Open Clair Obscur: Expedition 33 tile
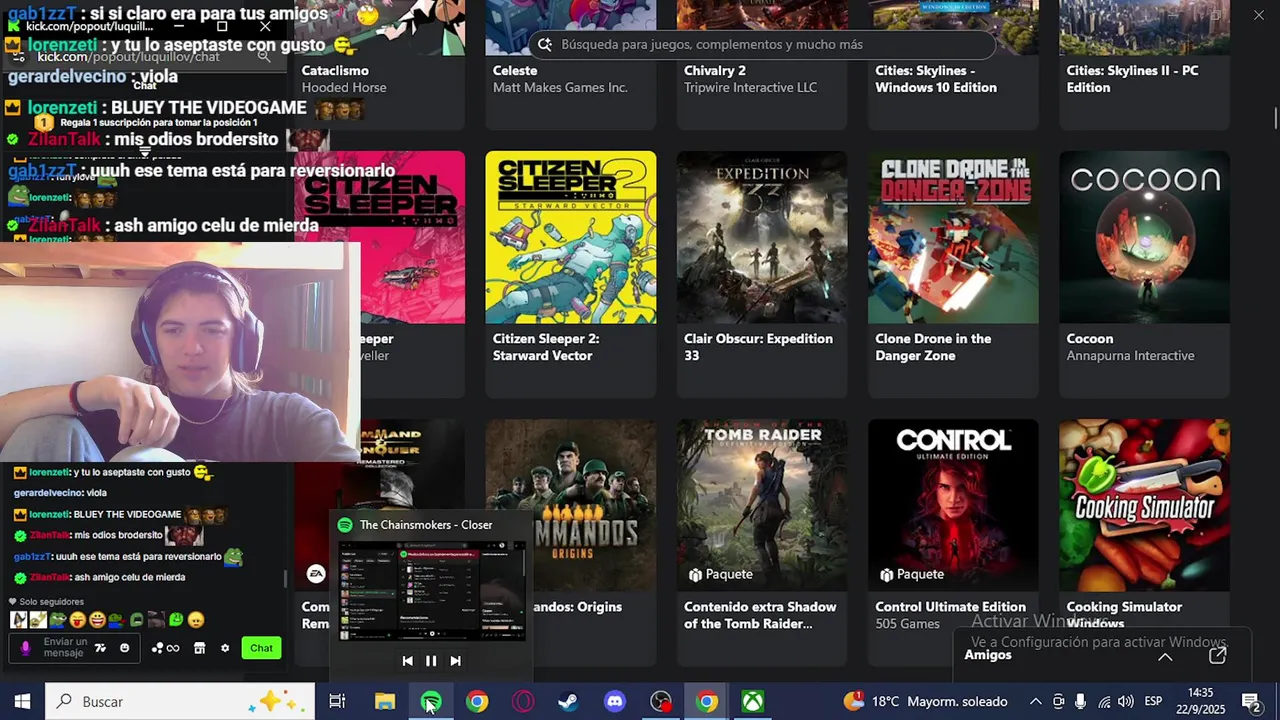The width and height of the screenshot is (1280, 720). pos(762,274)
